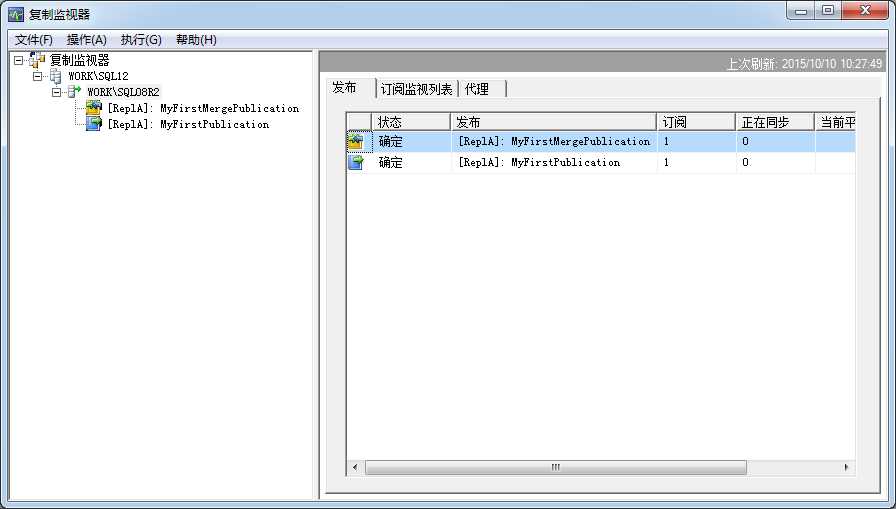Click 确定 status in MyFirstMergePublication row
Image resolution: width=896 pixels, height=509 pixels.
coord(391,142)
